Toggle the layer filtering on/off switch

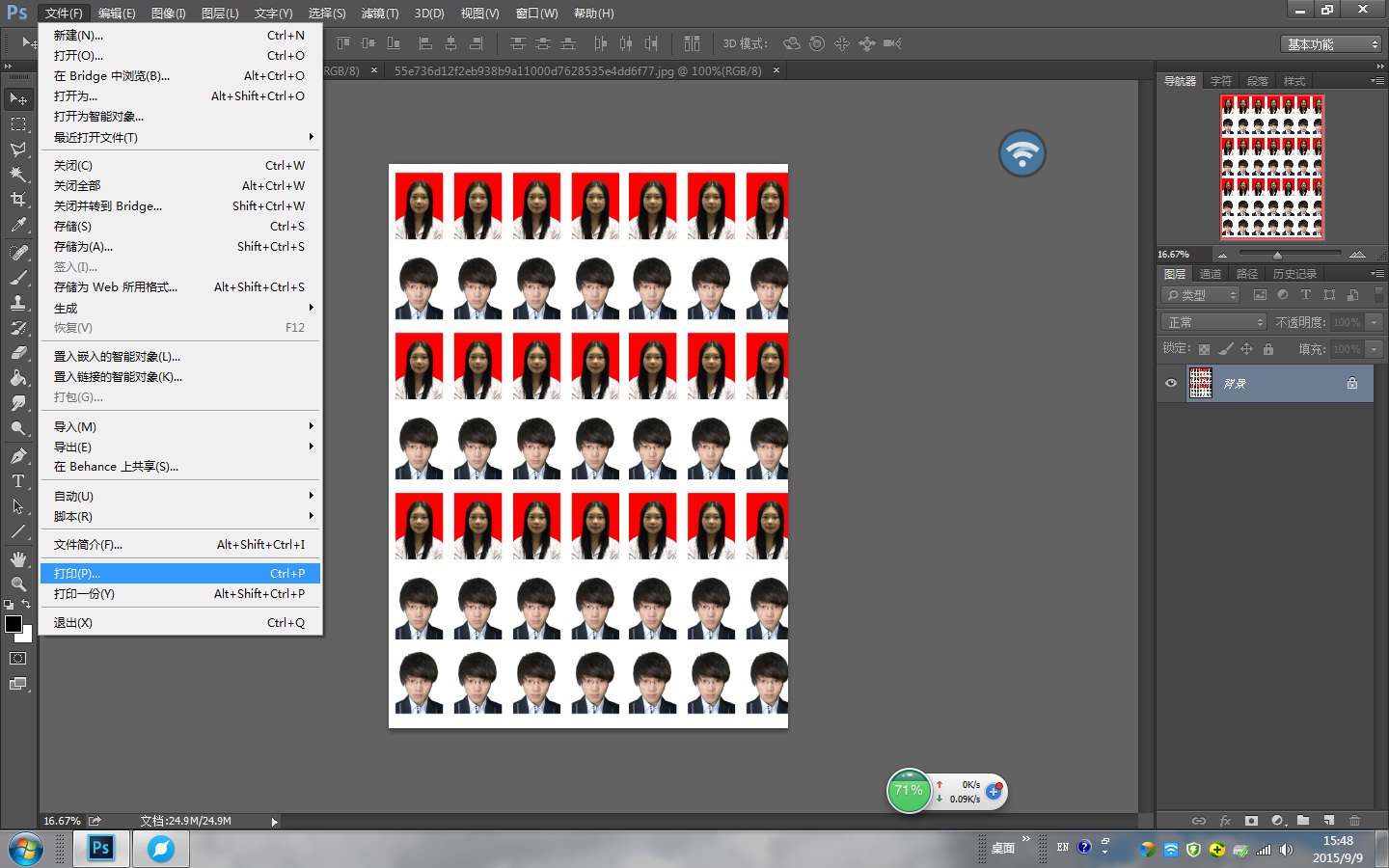tap(1378, 294)
